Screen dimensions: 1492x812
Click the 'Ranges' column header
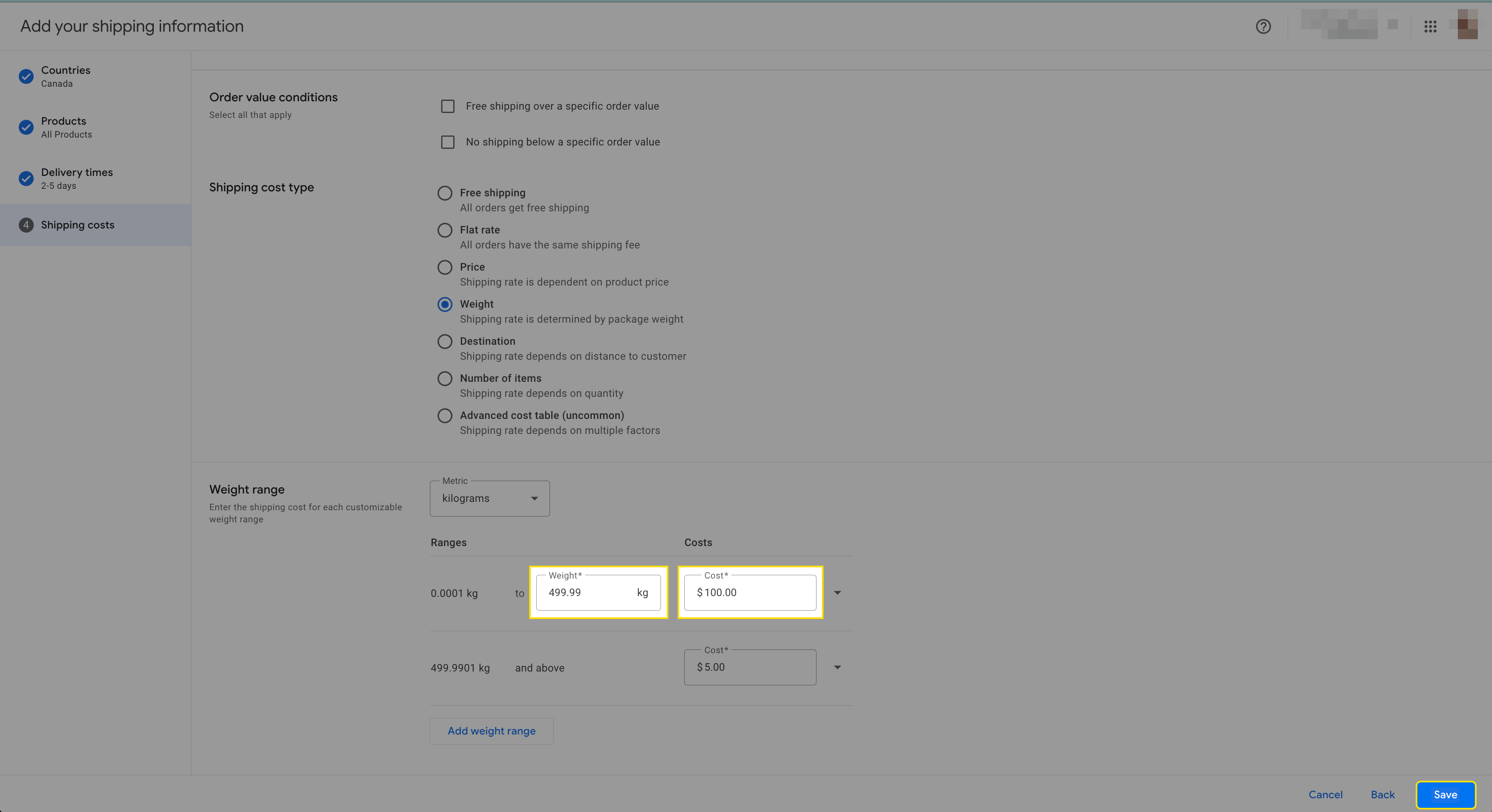448,543
